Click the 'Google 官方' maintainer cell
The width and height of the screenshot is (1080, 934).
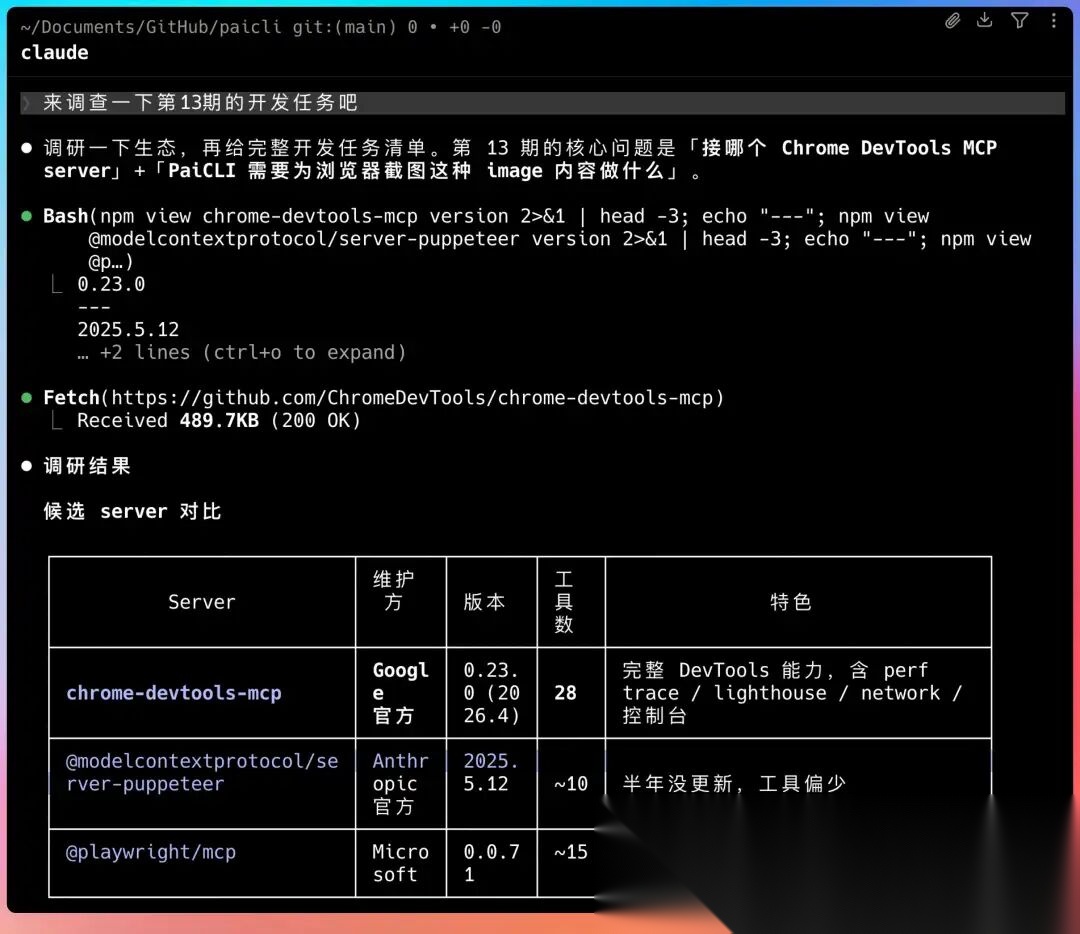tap(400, 693)
